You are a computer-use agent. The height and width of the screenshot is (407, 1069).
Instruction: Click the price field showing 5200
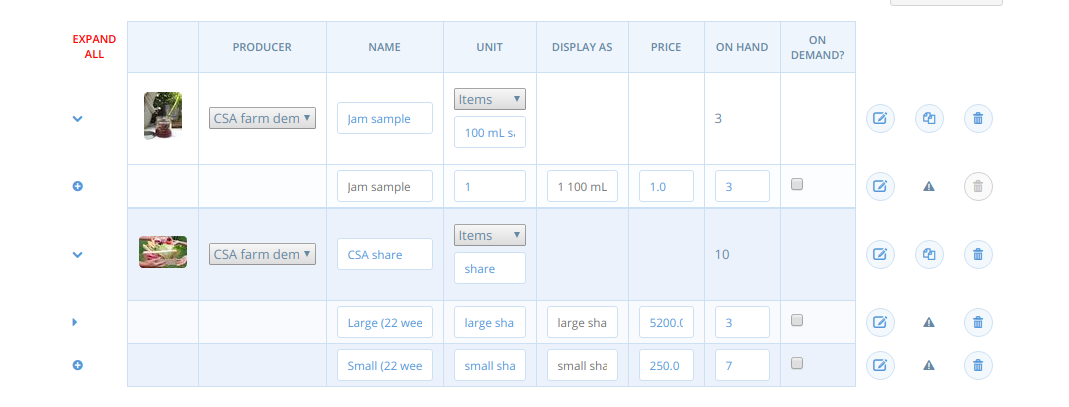(x=666, y=322)
